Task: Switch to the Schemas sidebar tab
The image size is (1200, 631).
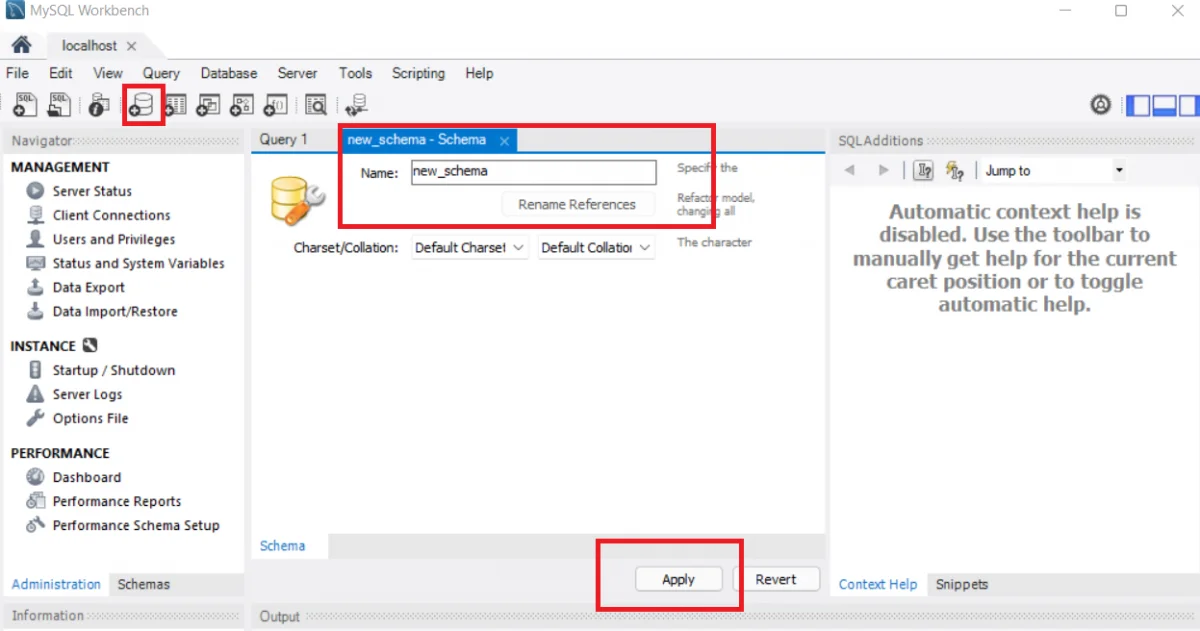Action: coord(143,584)
